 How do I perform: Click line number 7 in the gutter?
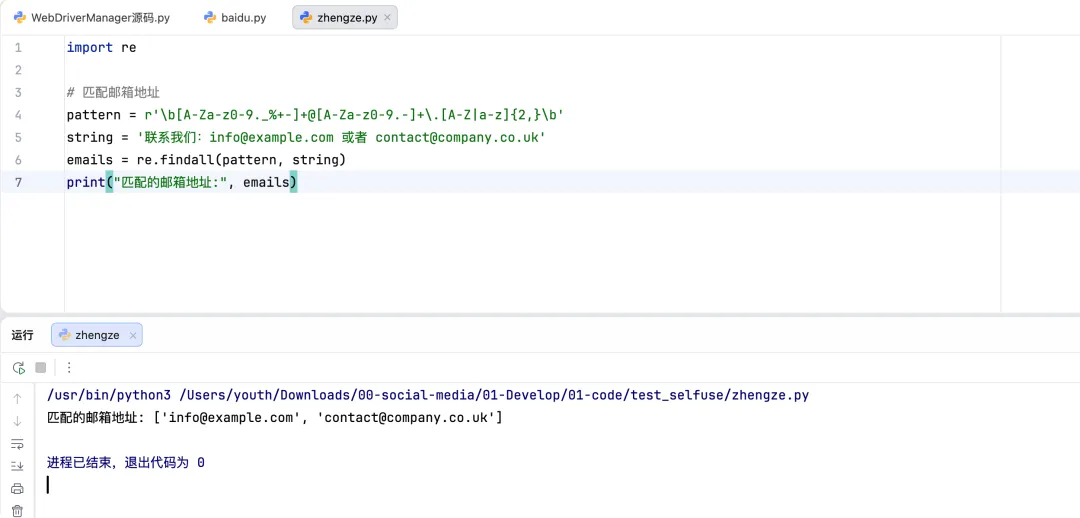click(18, 183)
